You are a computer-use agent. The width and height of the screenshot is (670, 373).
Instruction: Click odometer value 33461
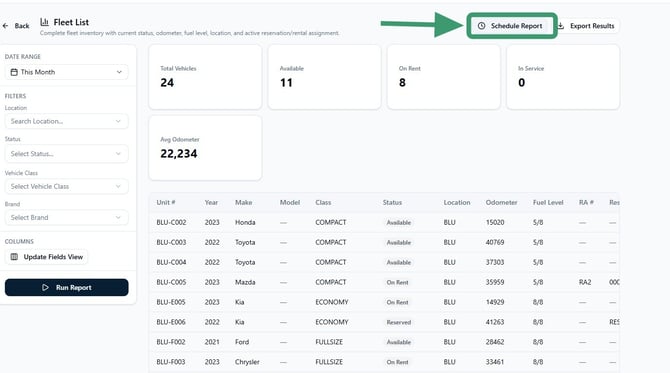click(x=495, y=362)
